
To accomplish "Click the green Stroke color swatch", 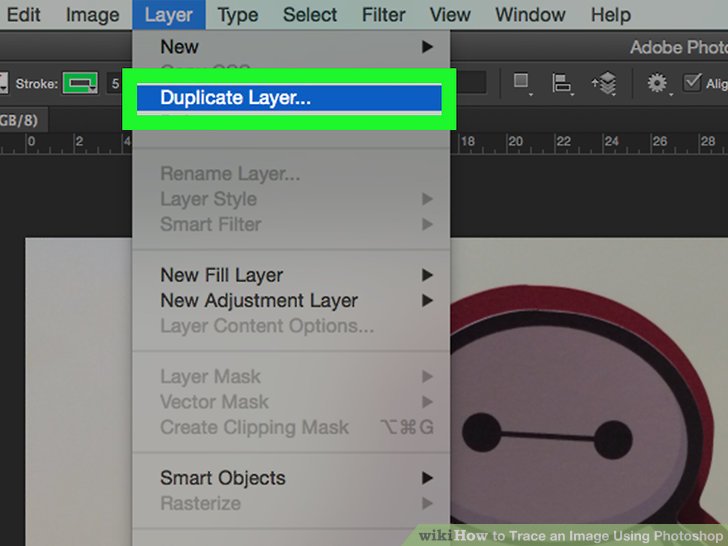I will click(x=80, y=84).
